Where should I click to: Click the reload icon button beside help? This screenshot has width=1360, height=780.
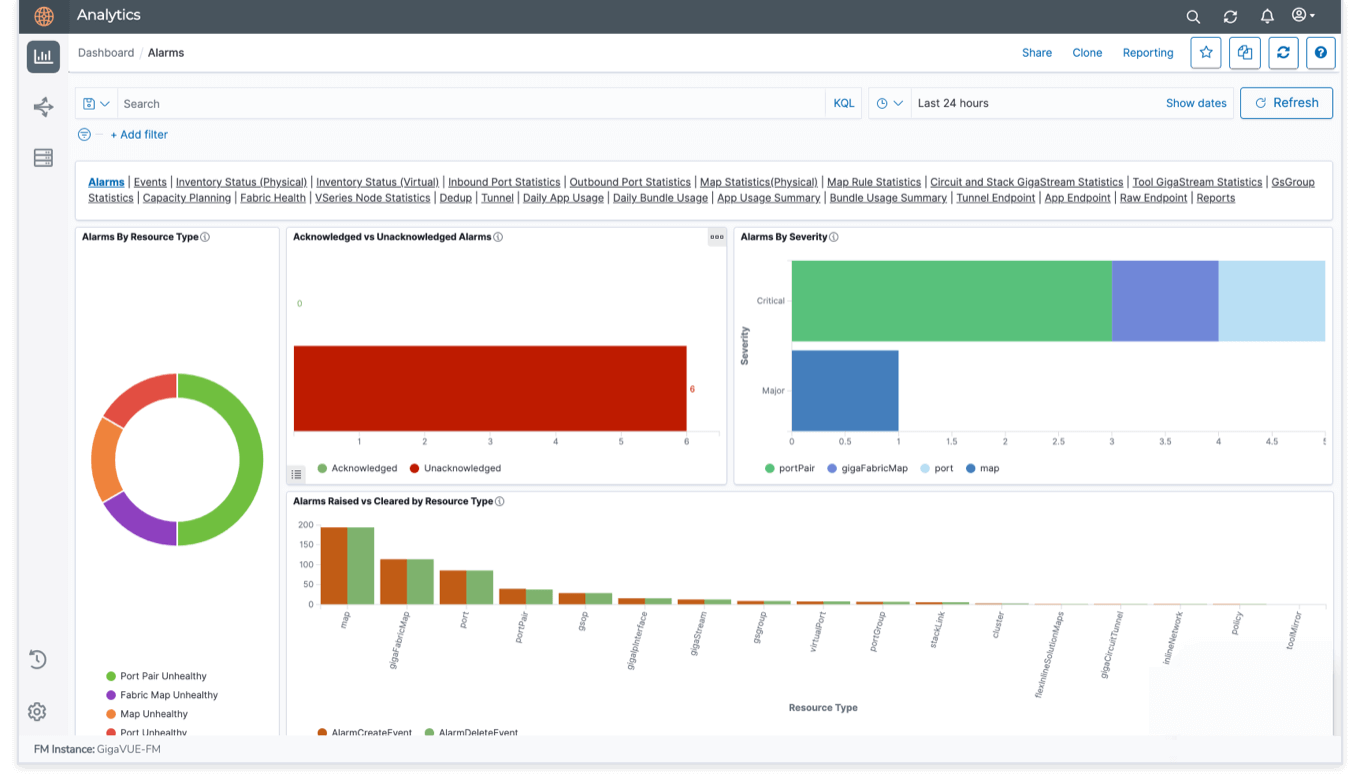coord(1283,53)
